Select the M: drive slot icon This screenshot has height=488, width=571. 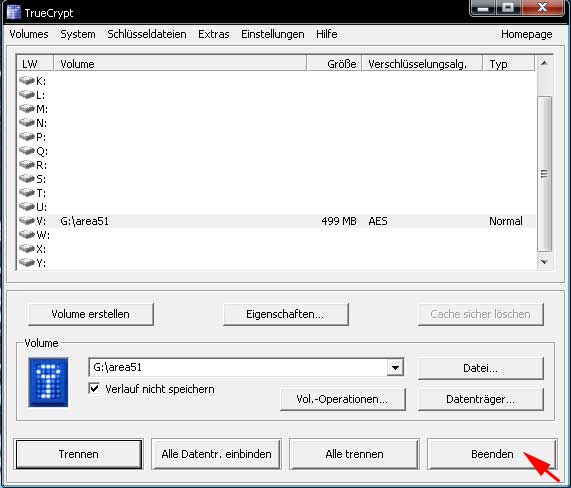click(27, 109)
